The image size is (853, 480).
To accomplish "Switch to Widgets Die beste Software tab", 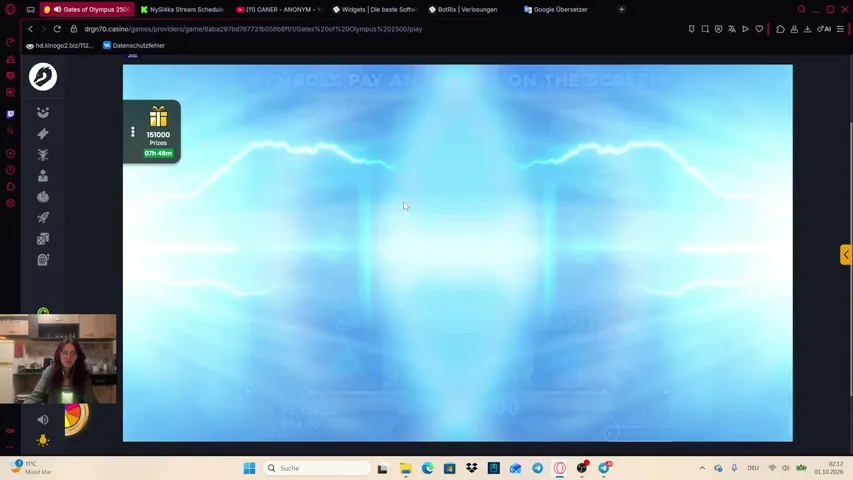I will 375,9.
